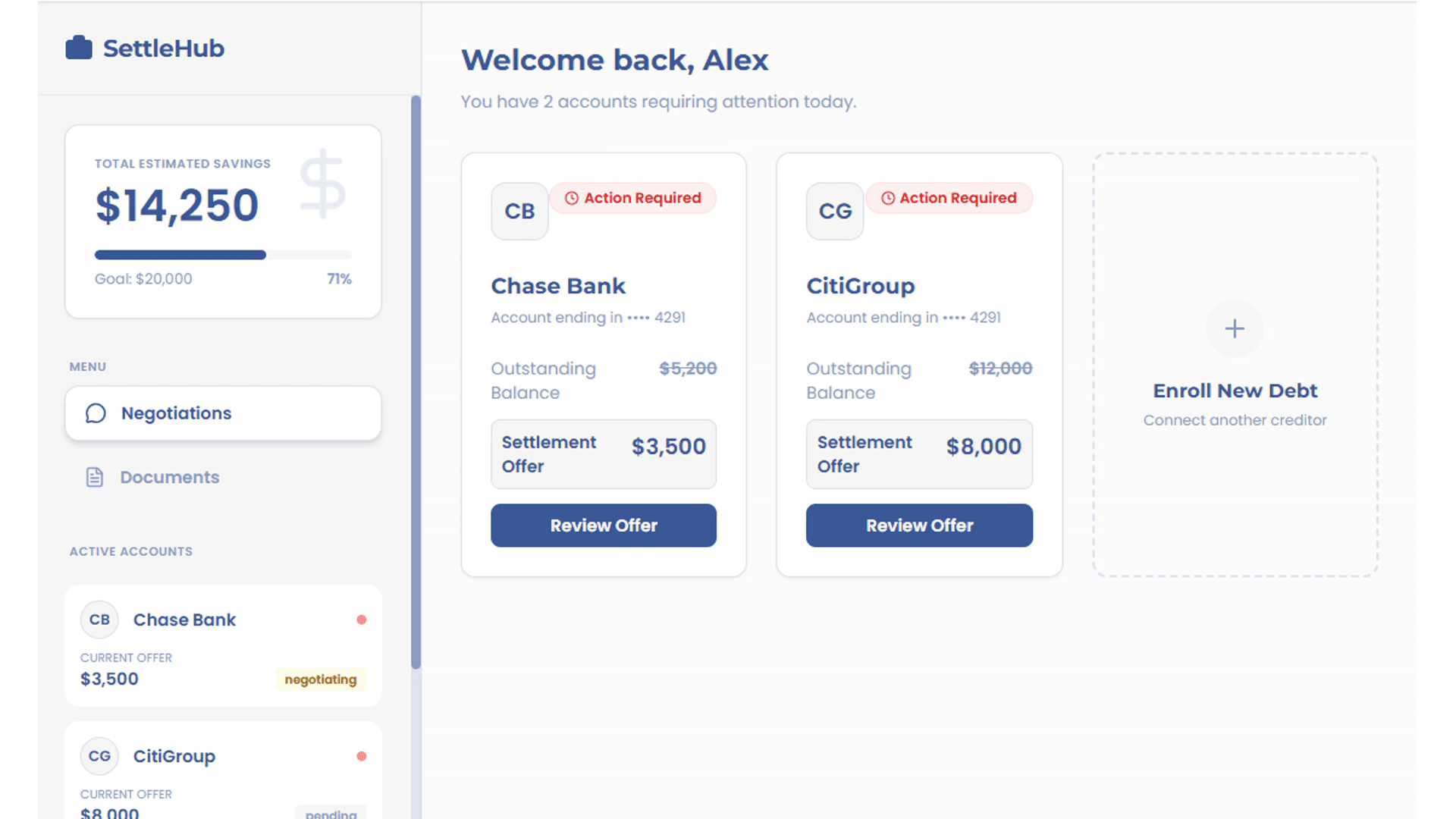1456x819 pixels.
Task: Click the sidebar vertical scrollbar
Action: coord(416,379)
